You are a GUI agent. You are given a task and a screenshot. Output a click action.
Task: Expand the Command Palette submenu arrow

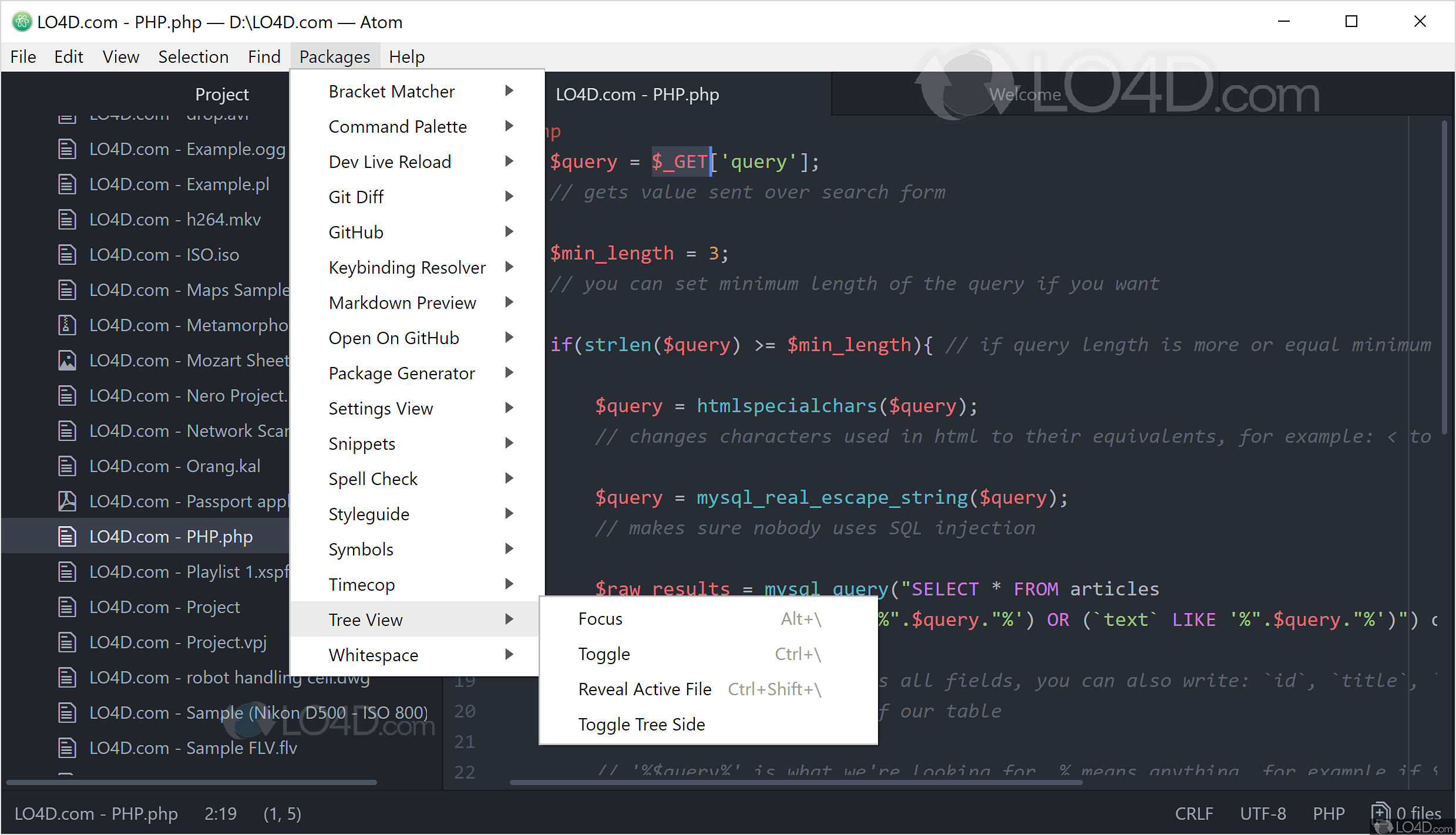tap(509, 126)
